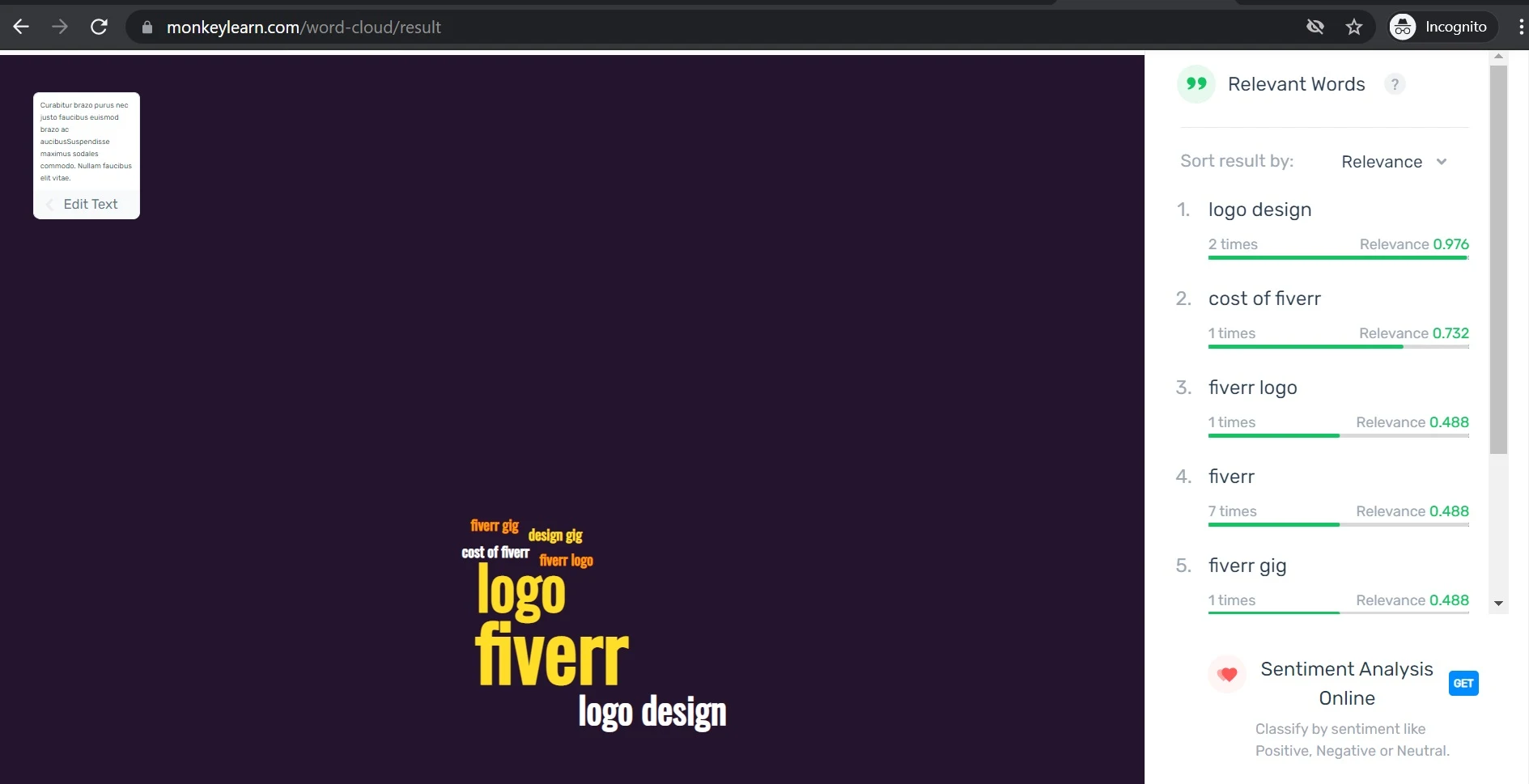Click the padlock site info icon

tap(147, 28)
